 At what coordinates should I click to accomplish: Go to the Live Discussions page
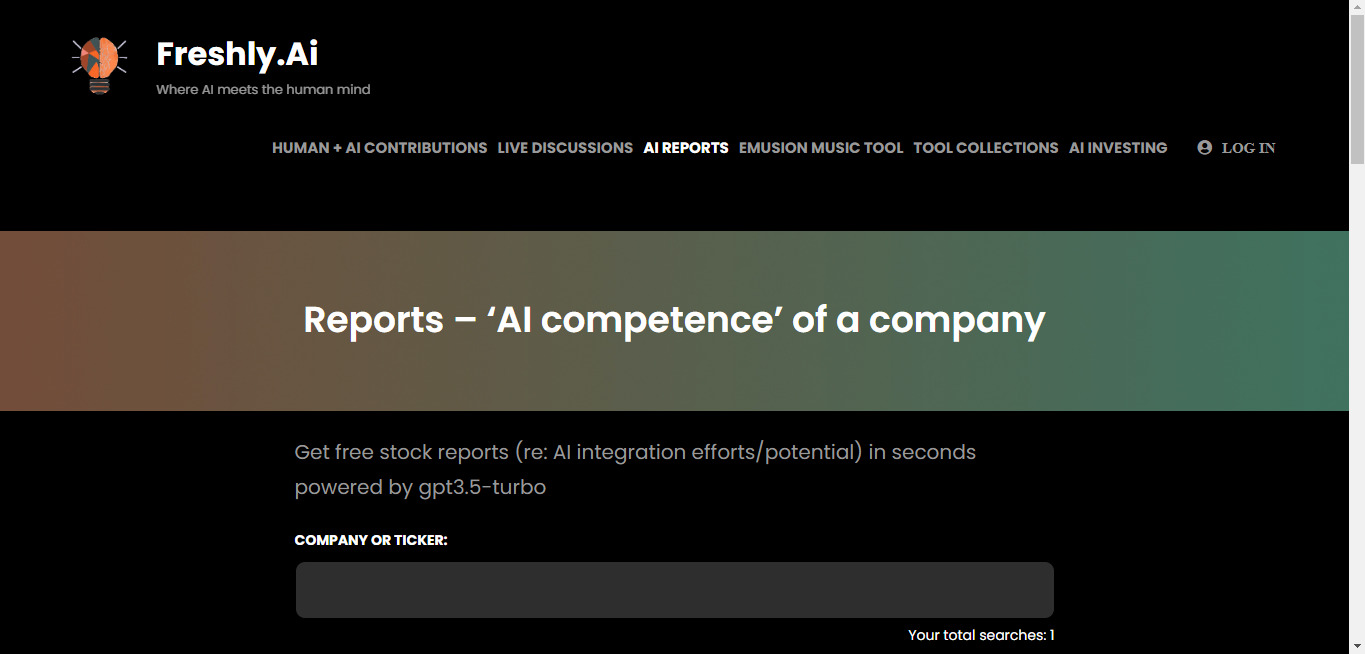point(565,147)
